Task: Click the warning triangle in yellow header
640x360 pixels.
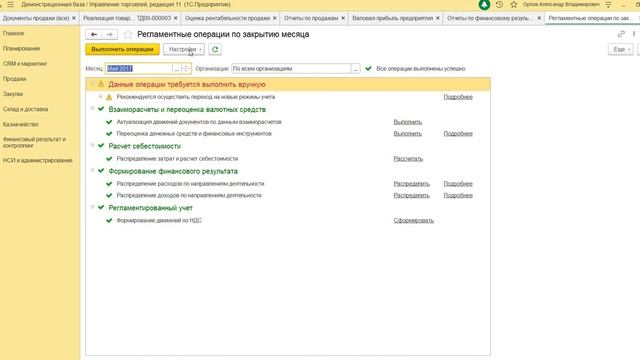Action: coord(101,84)
